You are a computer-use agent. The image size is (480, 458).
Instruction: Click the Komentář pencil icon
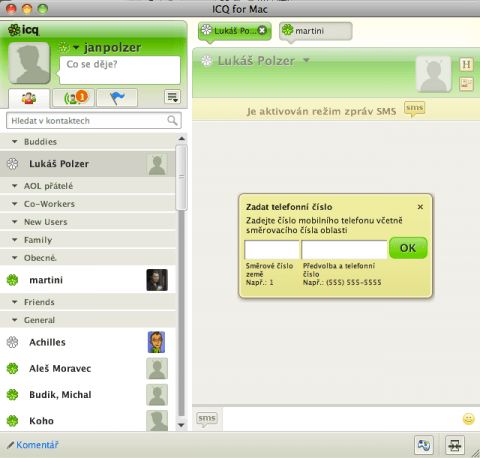point(11,445)
